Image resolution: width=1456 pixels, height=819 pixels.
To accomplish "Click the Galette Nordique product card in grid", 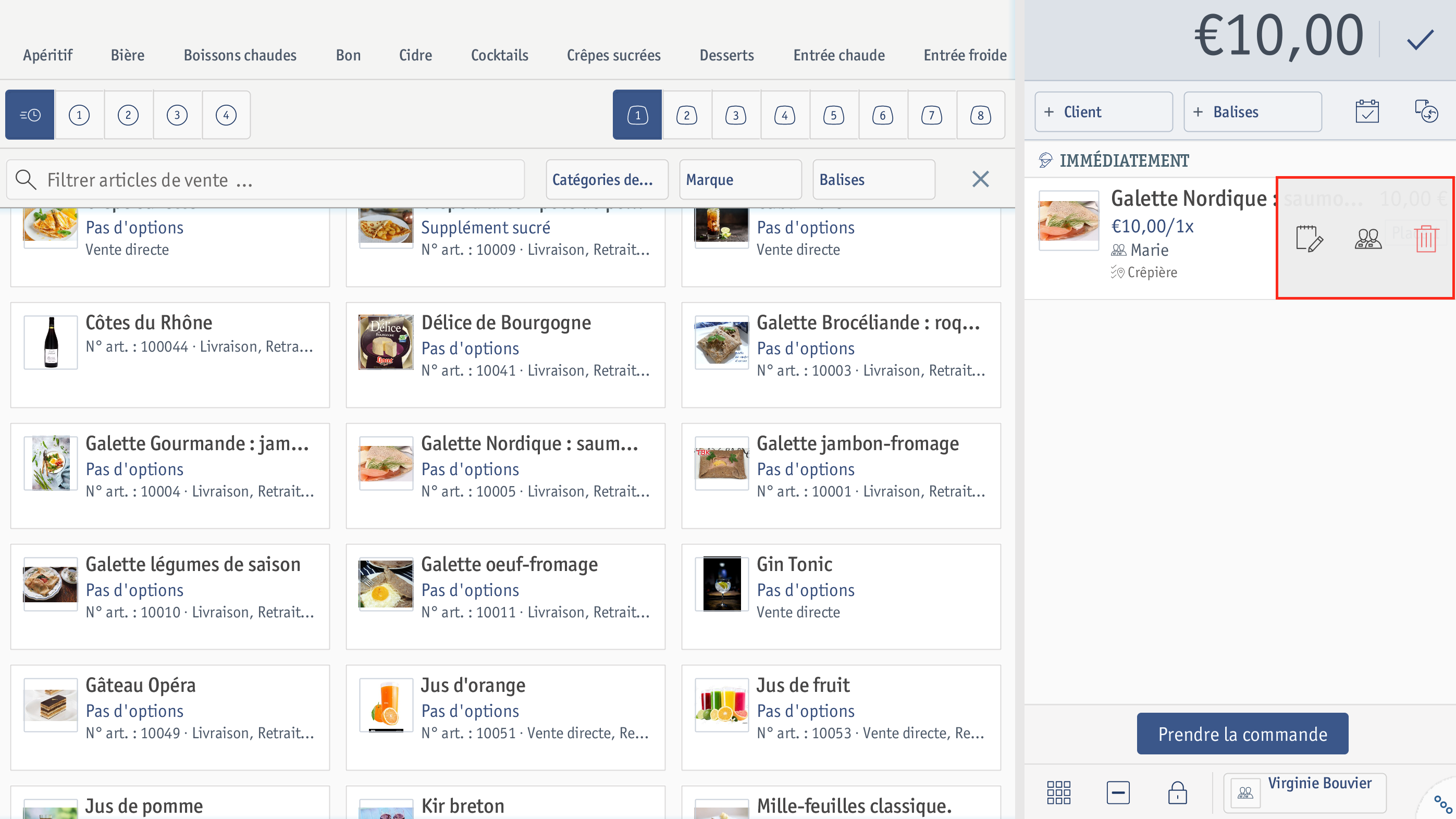I will tap(505, 476).
